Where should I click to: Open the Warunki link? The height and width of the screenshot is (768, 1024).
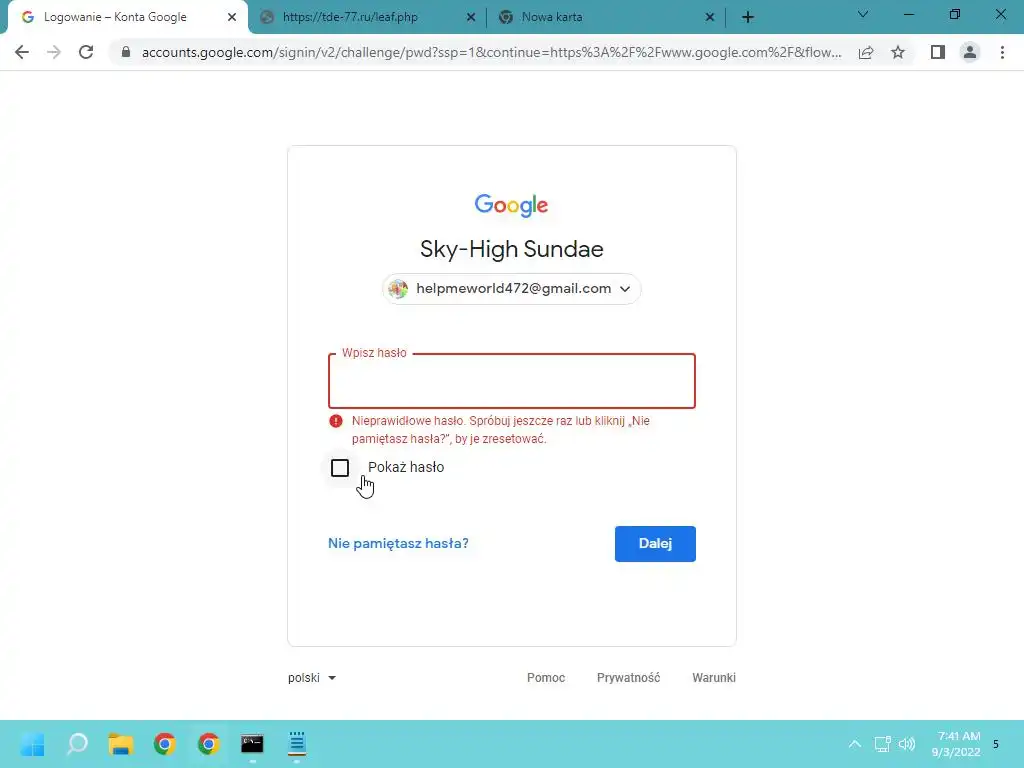click(x=714, y=678)
